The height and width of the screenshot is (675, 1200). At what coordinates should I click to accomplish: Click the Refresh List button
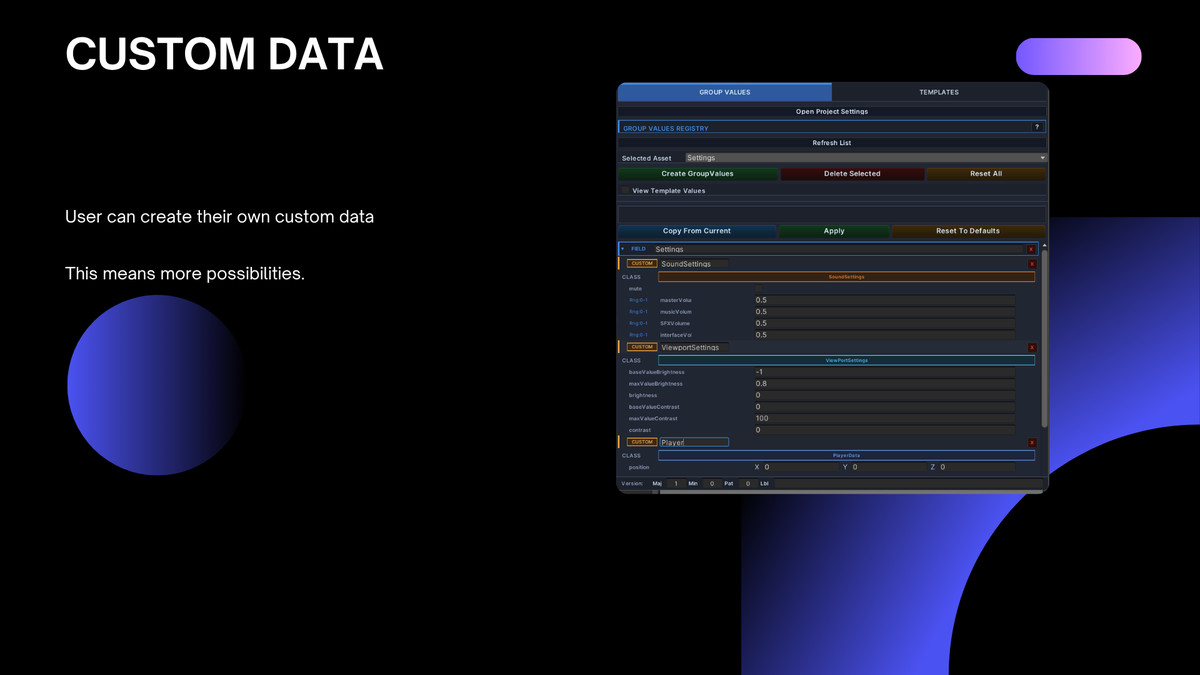pyautogui.click(x=832, y=143)
